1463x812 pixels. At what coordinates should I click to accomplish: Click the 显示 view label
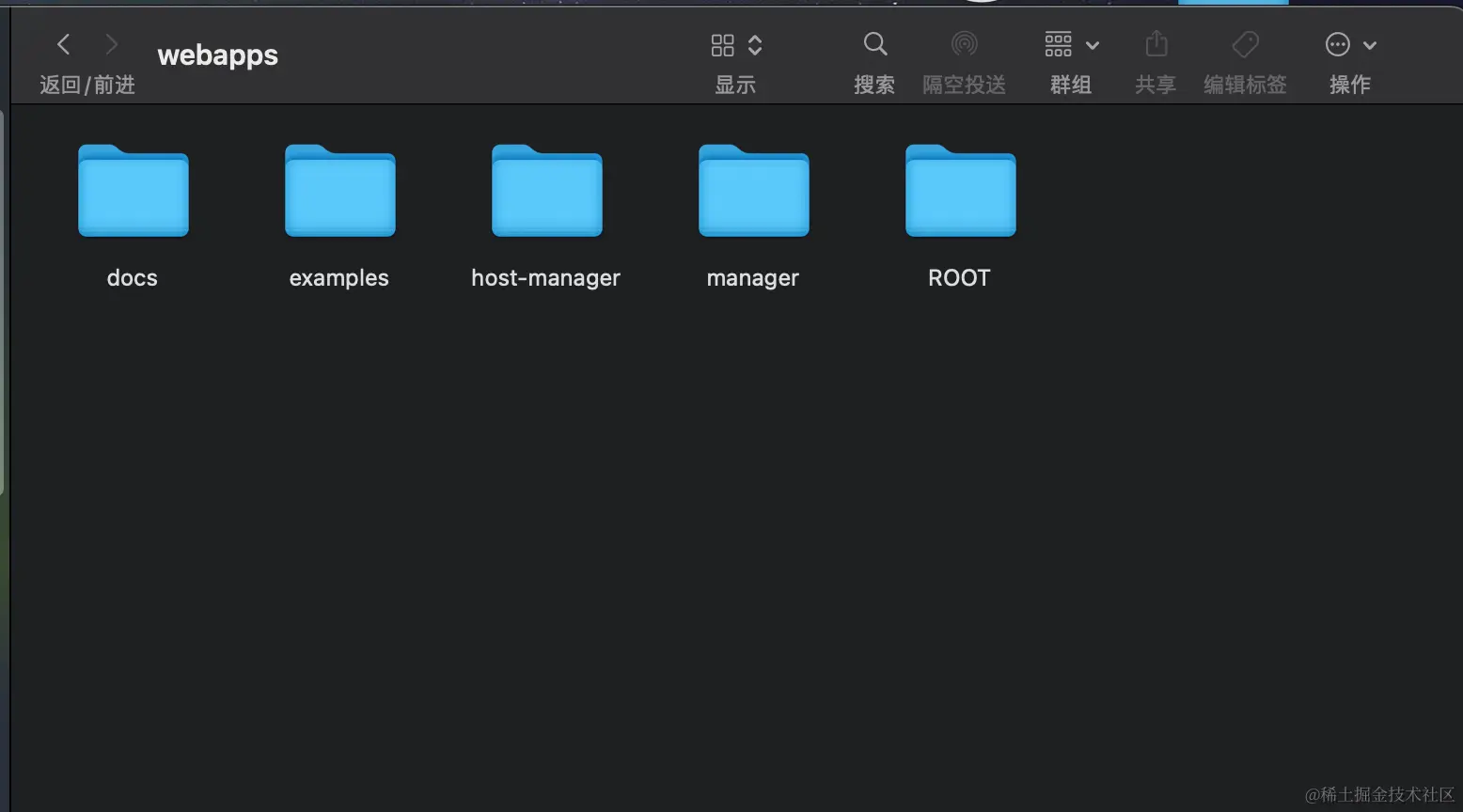[x=735, y=85]
